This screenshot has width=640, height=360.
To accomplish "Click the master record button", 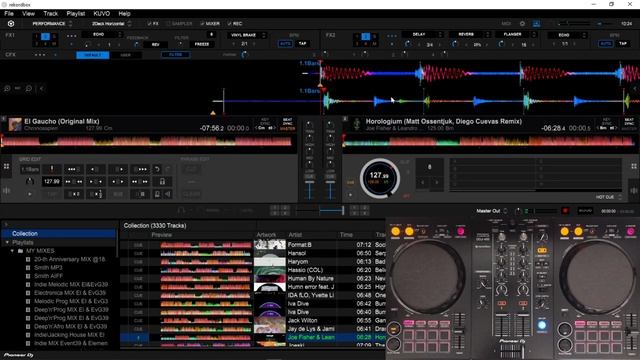I will pyautogui.click(x=565, y=211).
